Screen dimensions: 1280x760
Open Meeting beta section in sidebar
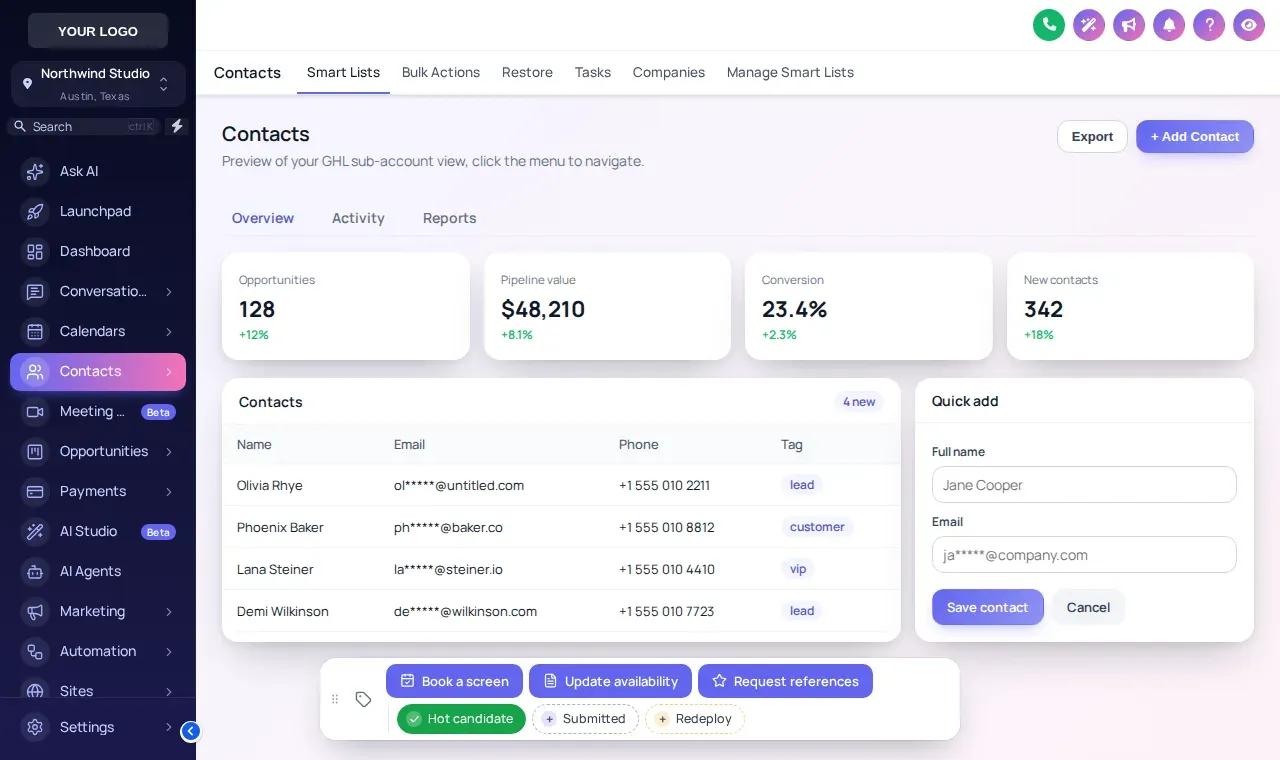[x=98, y=411]
